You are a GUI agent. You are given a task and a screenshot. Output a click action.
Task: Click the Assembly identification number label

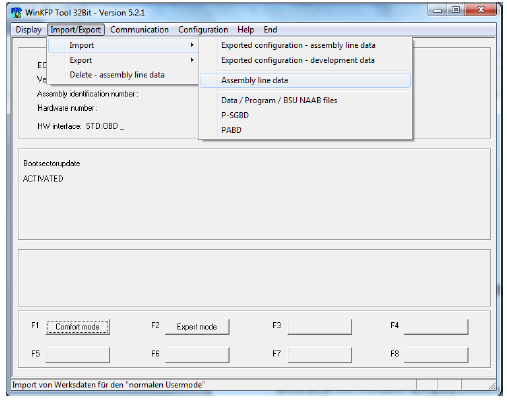click(x=87, y=94)
